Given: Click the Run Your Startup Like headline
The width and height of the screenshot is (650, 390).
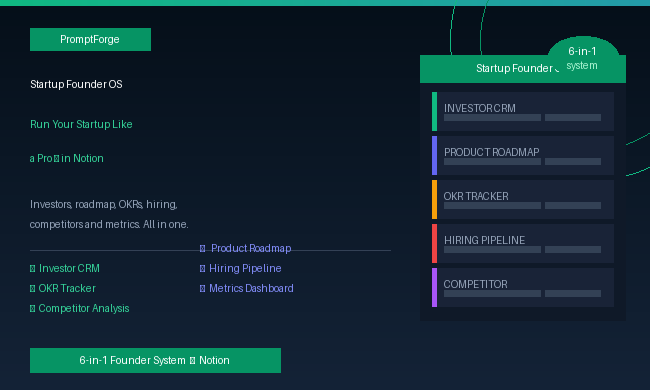Looking at the screenshot, I should [x=81, y=124].
